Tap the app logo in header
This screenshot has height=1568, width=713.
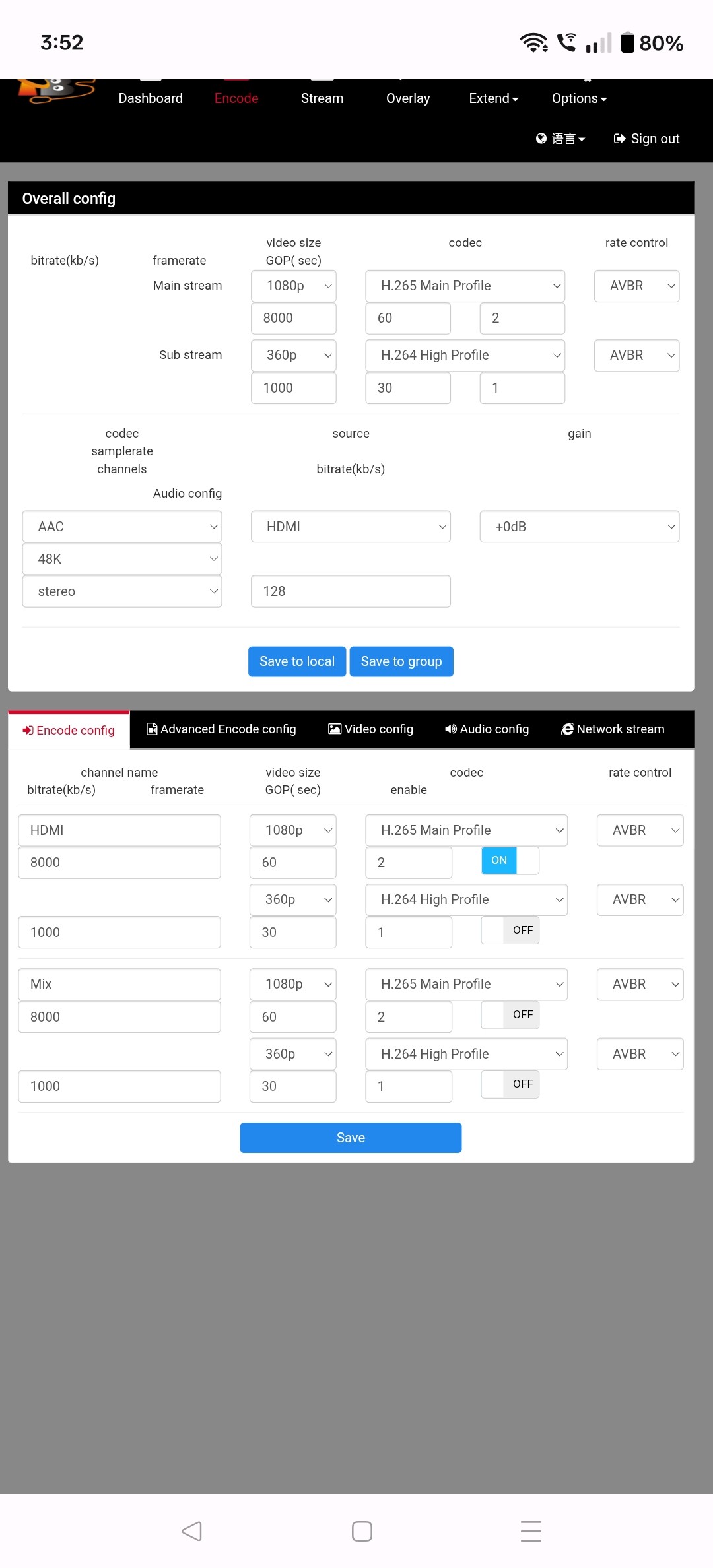click(56, 90)
